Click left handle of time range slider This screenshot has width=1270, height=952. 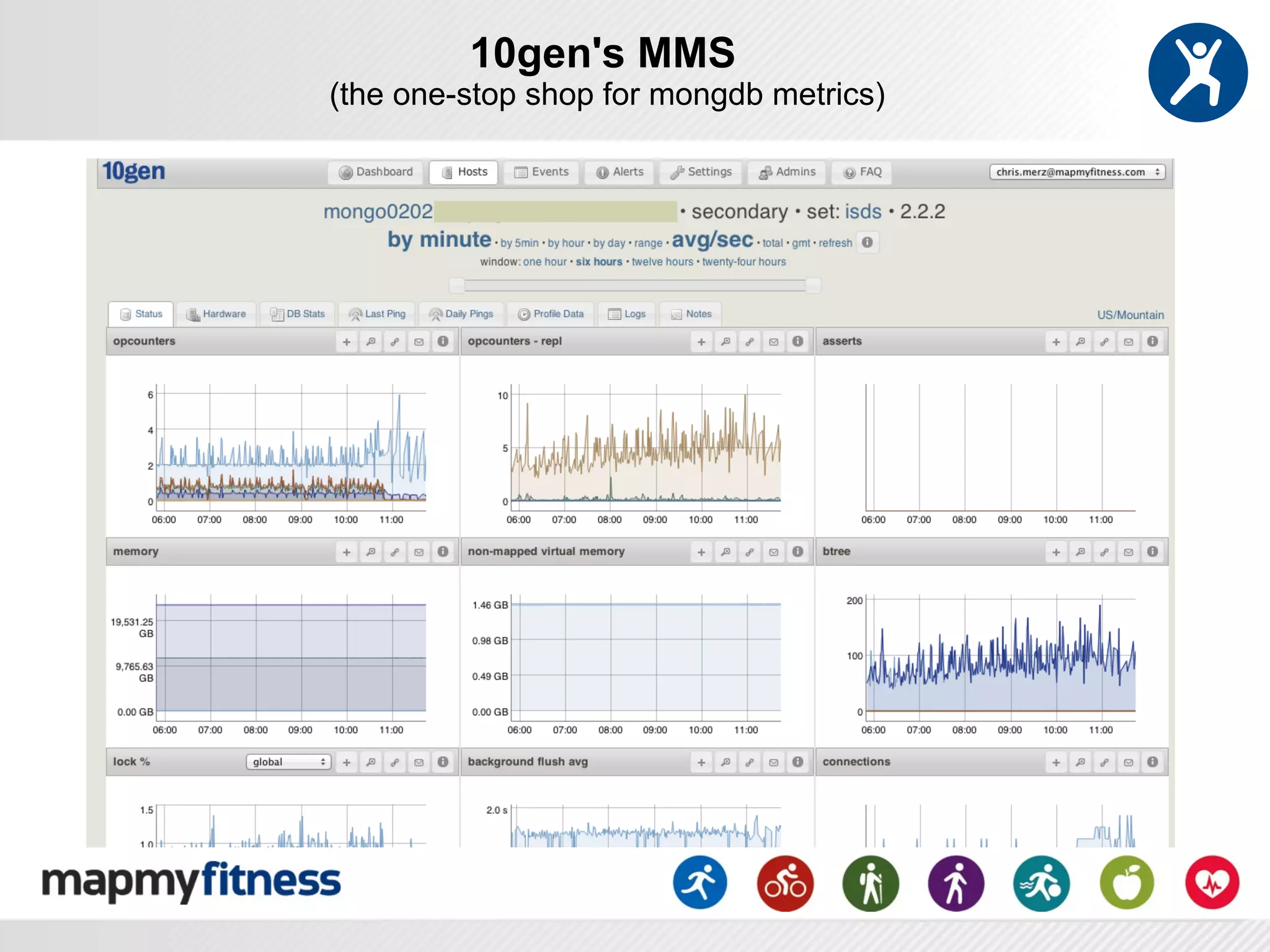point(457,285)
